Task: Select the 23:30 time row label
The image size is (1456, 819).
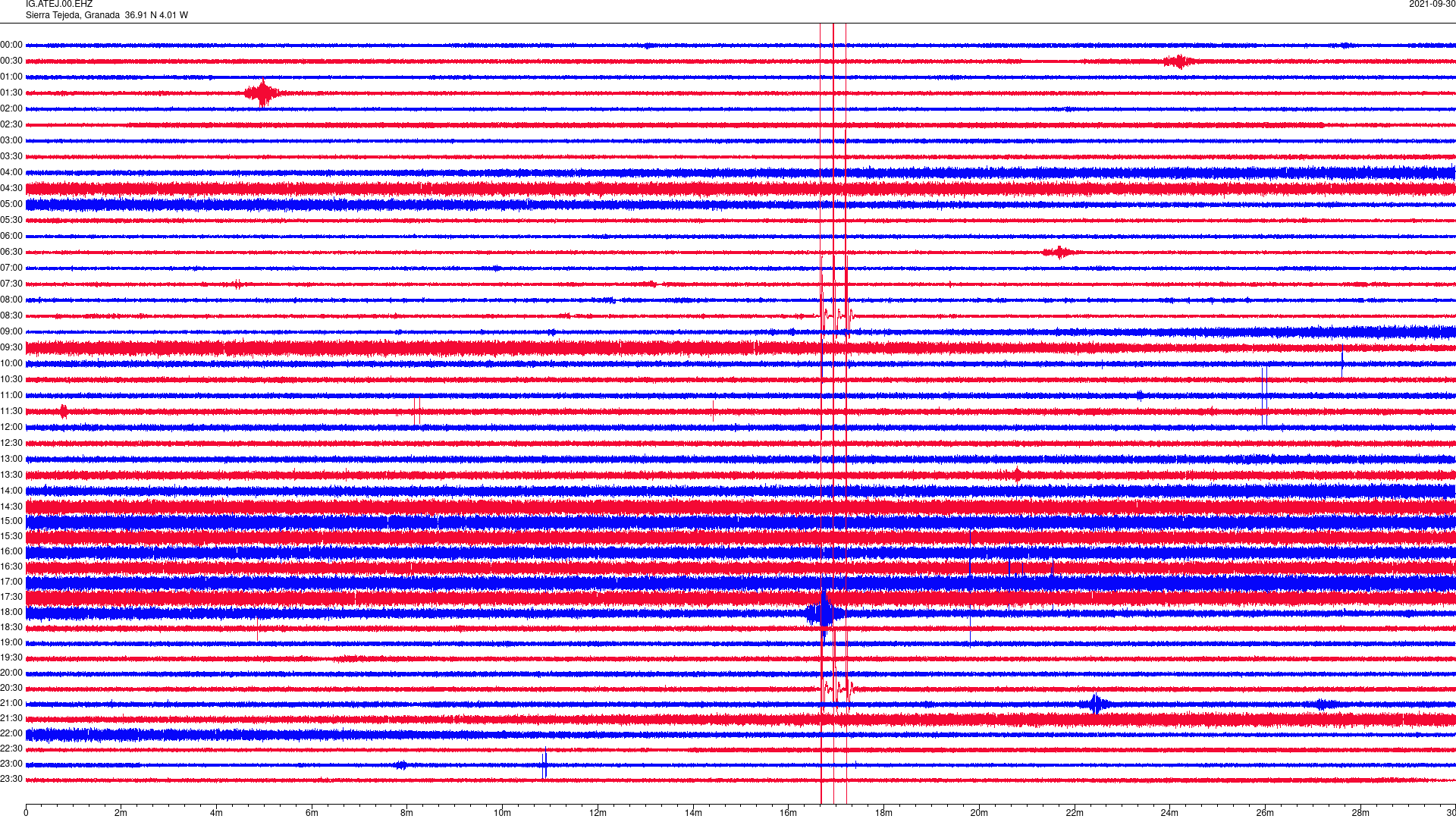Action: coord(11,780)
